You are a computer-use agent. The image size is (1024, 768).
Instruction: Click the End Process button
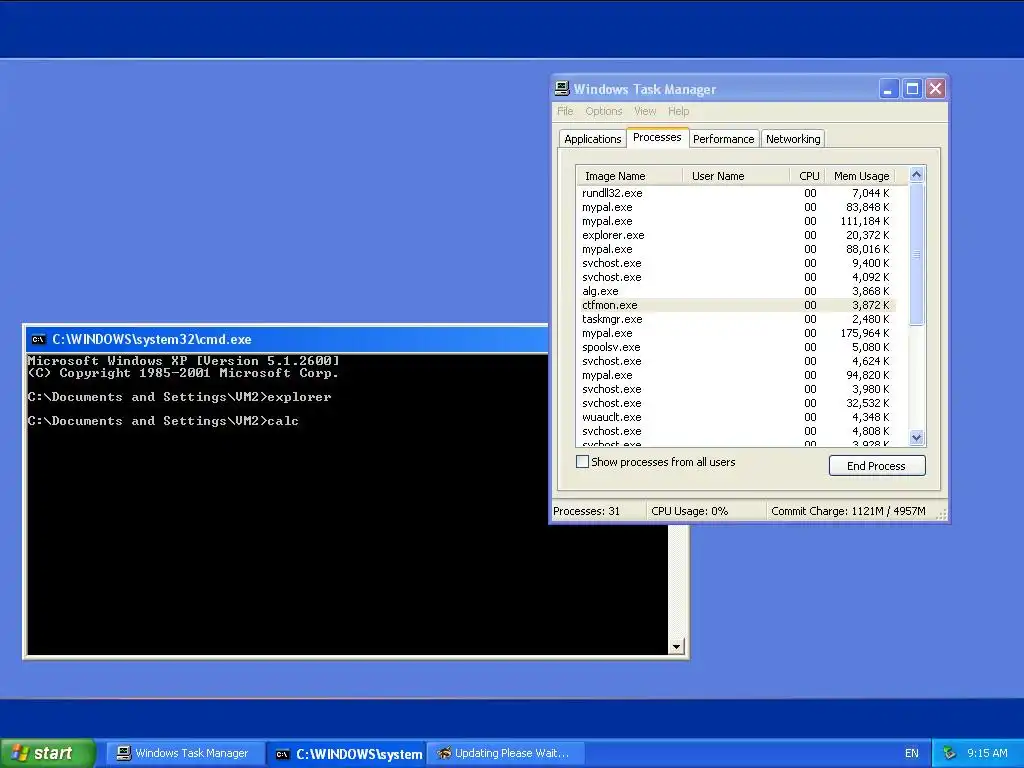click(x=876, y=466)
